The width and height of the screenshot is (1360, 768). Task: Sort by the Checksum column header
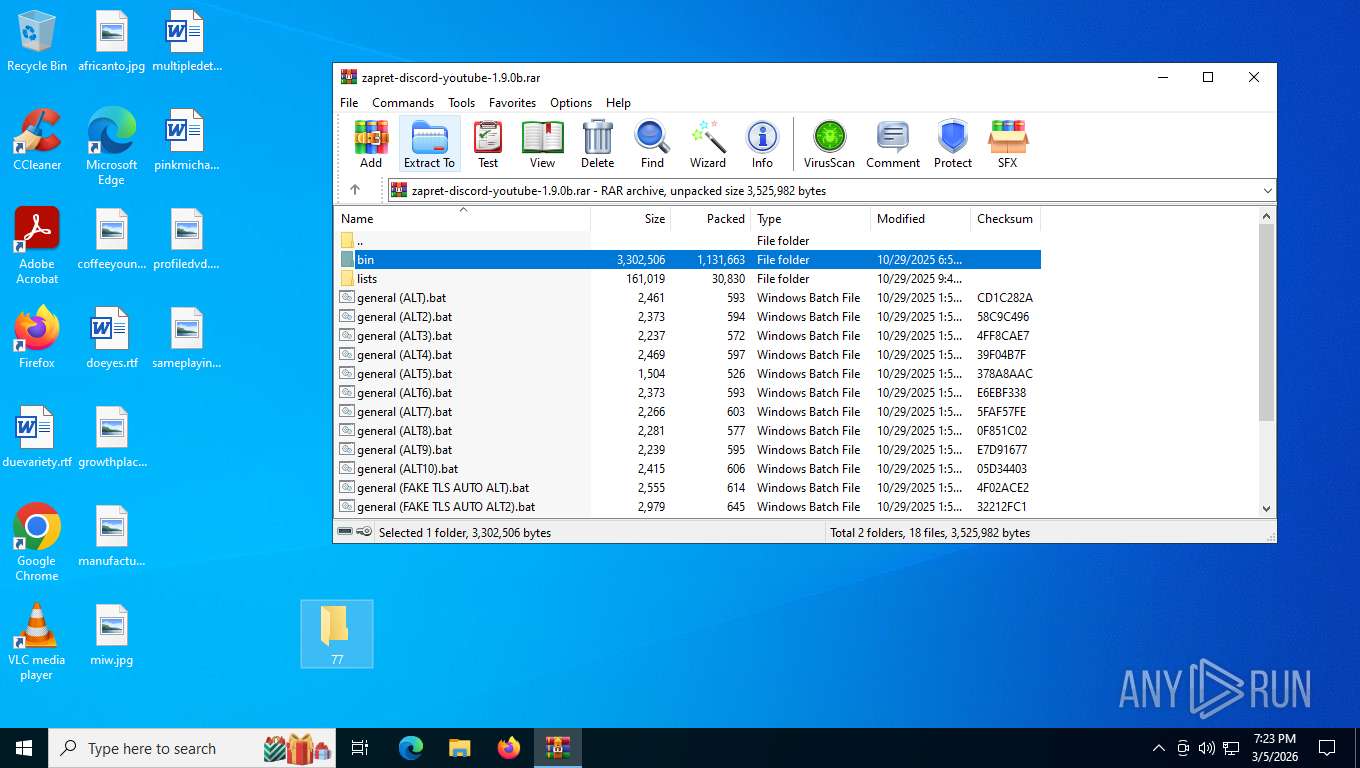(x=1005, y=219)
